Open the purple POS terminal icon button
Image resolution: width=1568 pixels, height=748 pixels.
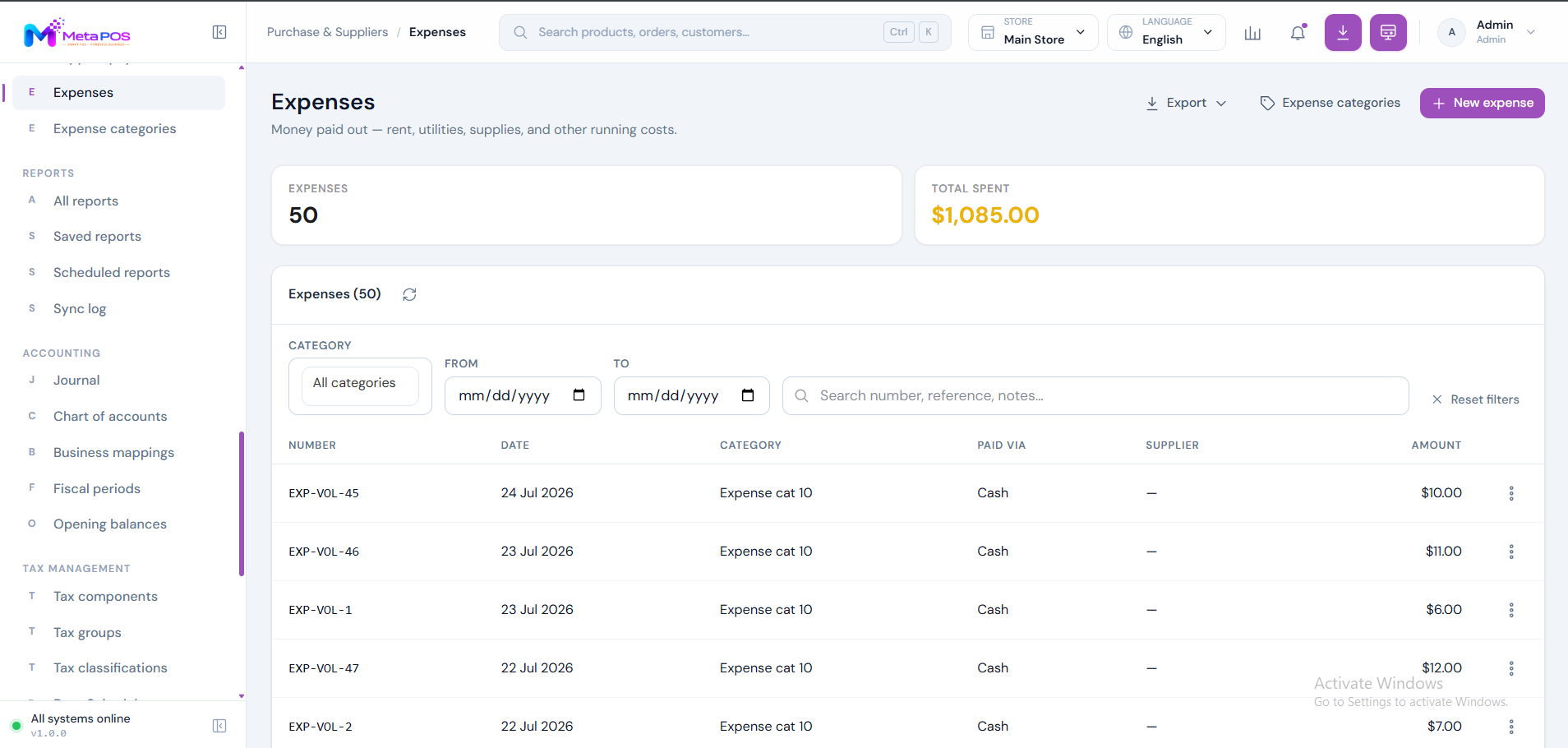click(1388, 33)
